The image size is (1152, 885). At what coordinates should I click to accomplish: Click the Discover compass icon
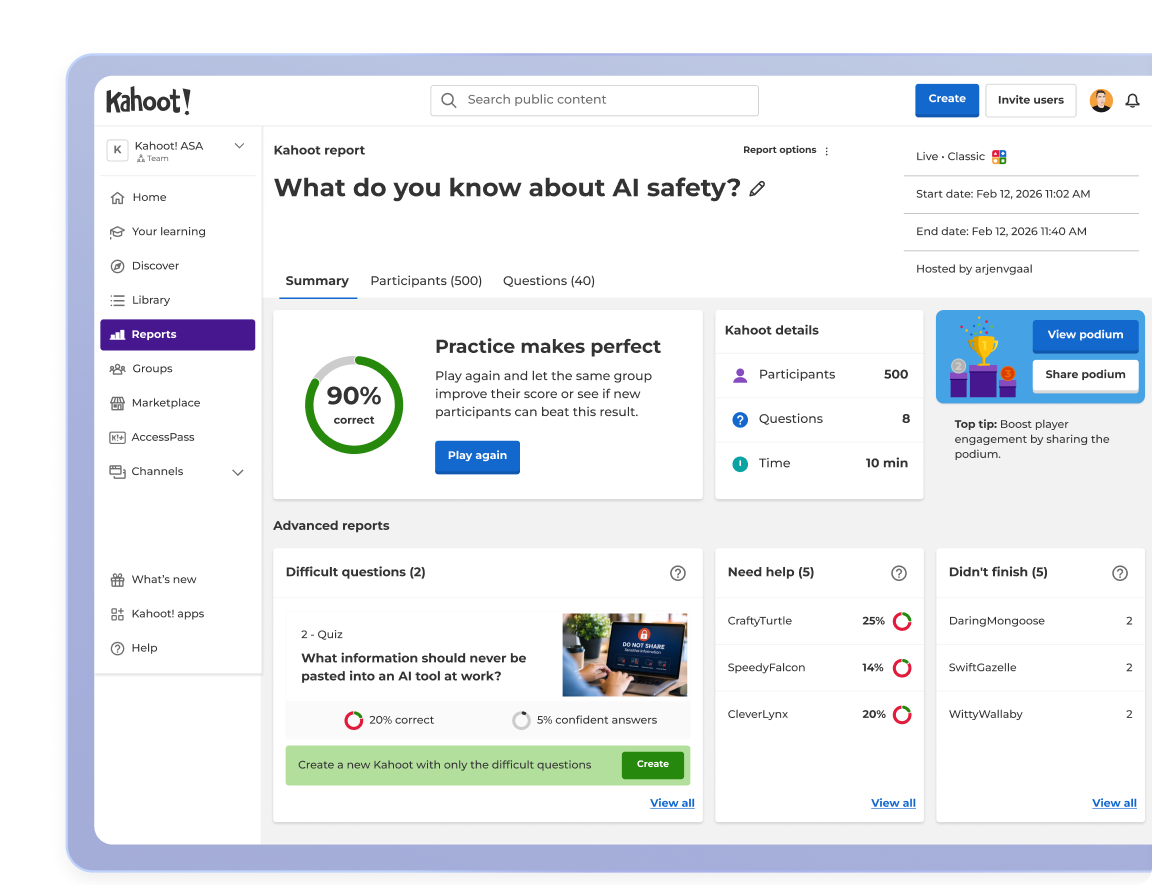click(118, 266)
